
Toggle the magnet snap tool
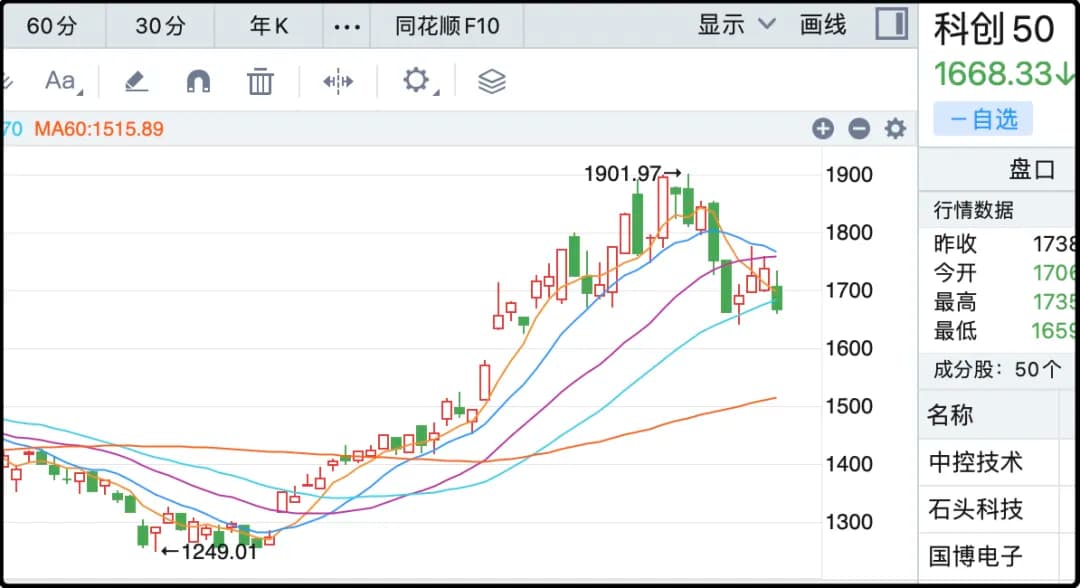(x=198, y=81)
